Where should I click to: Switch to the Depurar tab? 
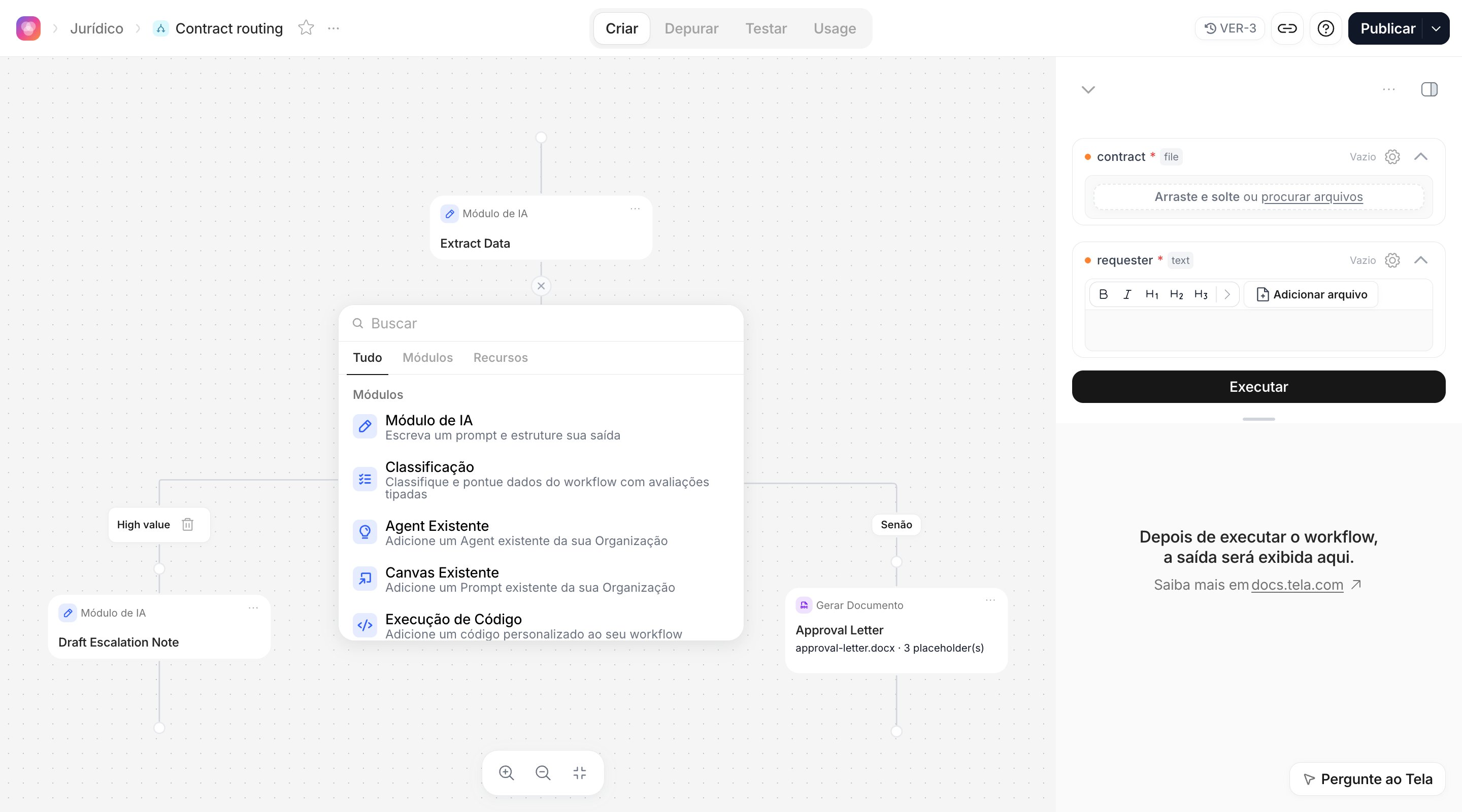[691, 28]
